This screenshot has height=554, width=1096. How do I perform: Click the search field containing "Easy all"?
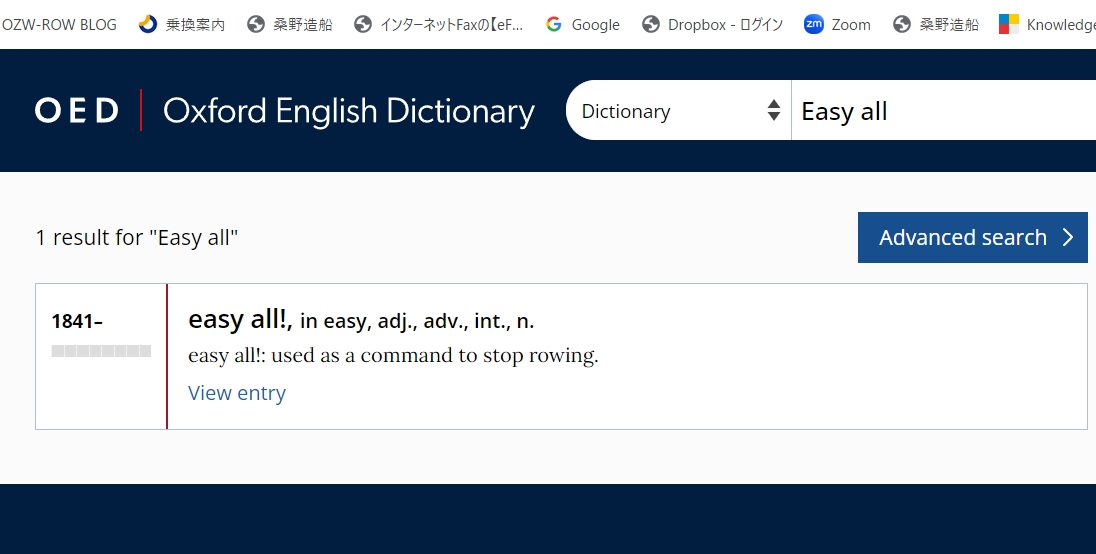click(944, 110)
